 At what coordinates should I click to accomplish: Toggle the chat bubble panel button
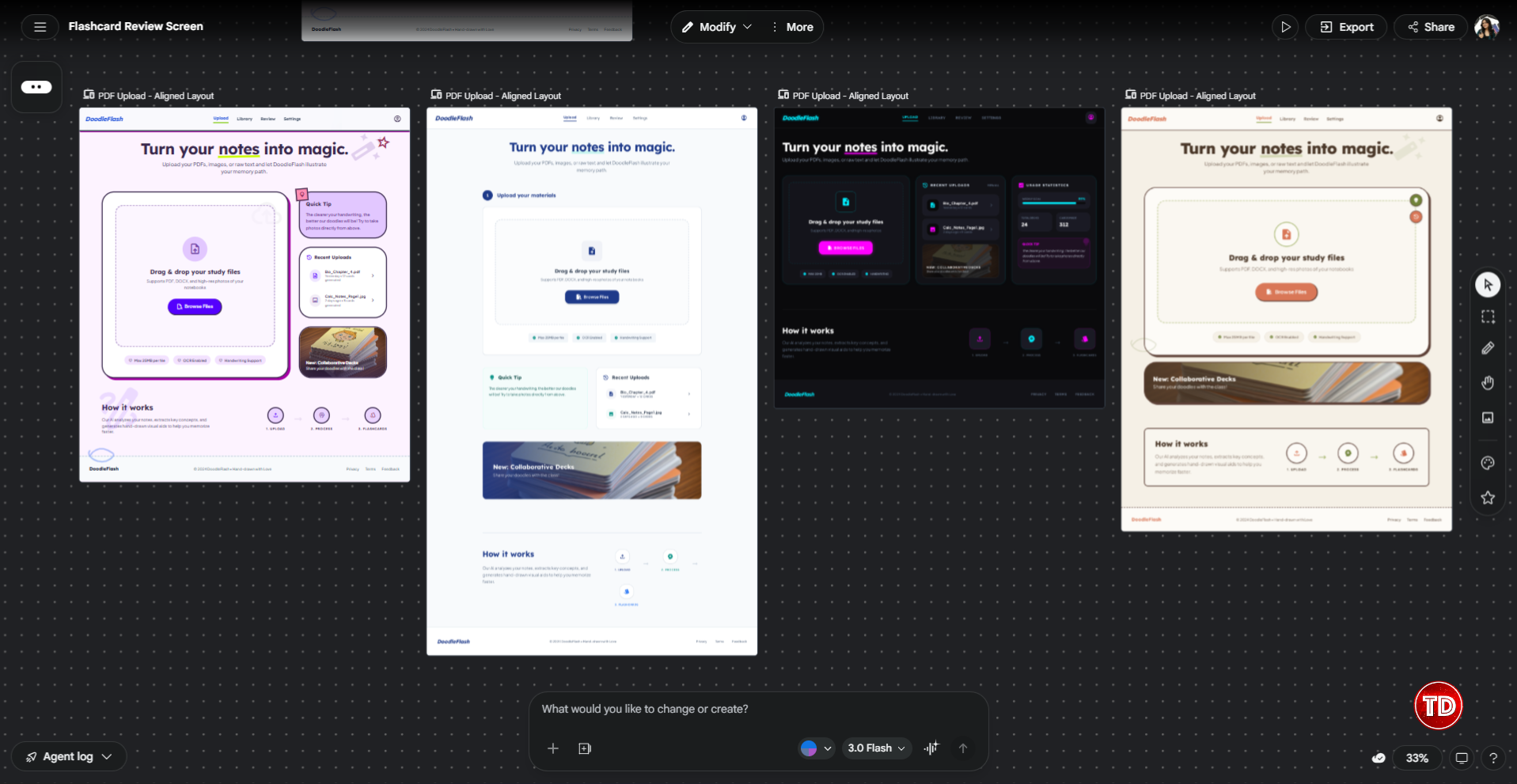point(36,87)
